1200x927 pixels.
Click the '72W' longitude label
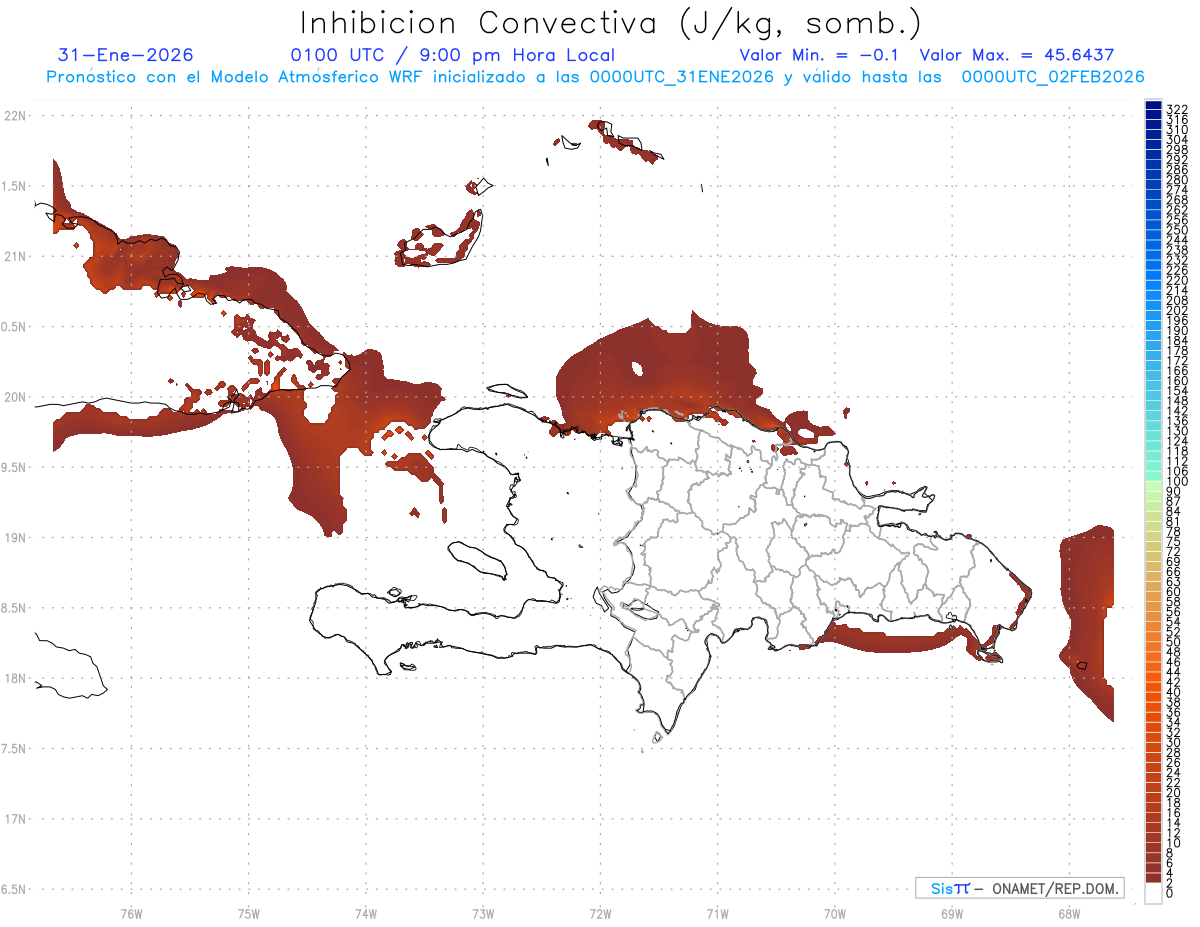(x=600, y=913)
